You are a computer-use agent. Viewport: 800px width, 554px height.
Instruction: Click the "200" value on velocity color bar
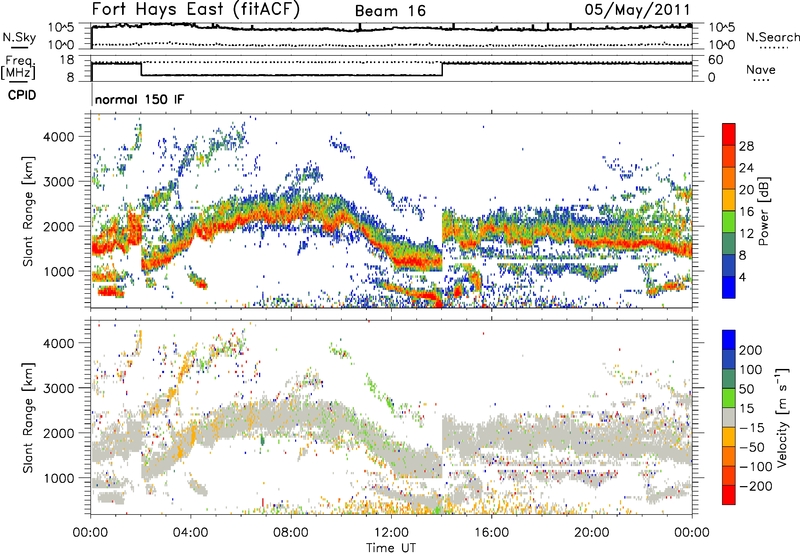coord(751,350)
